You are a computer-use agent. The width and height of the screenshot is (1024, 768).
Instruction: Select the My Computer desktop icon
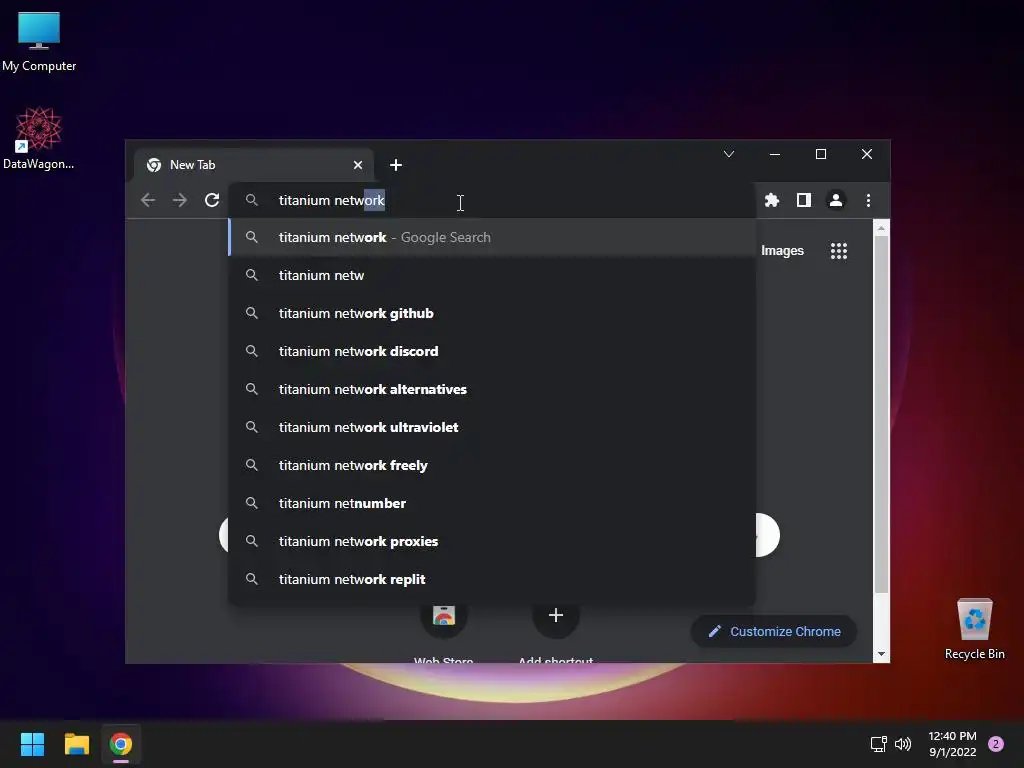point(39,42)
